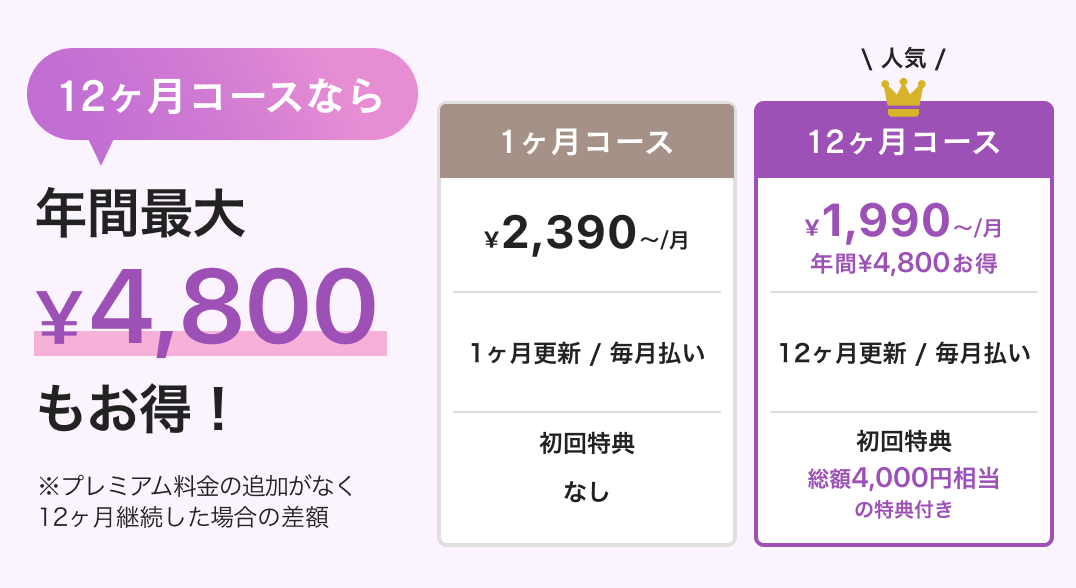The width and height of the screenshot is (1076, 588).
Task: Click 12ヶ月更新 / 毎月払い text
Action: click(904, 353)
